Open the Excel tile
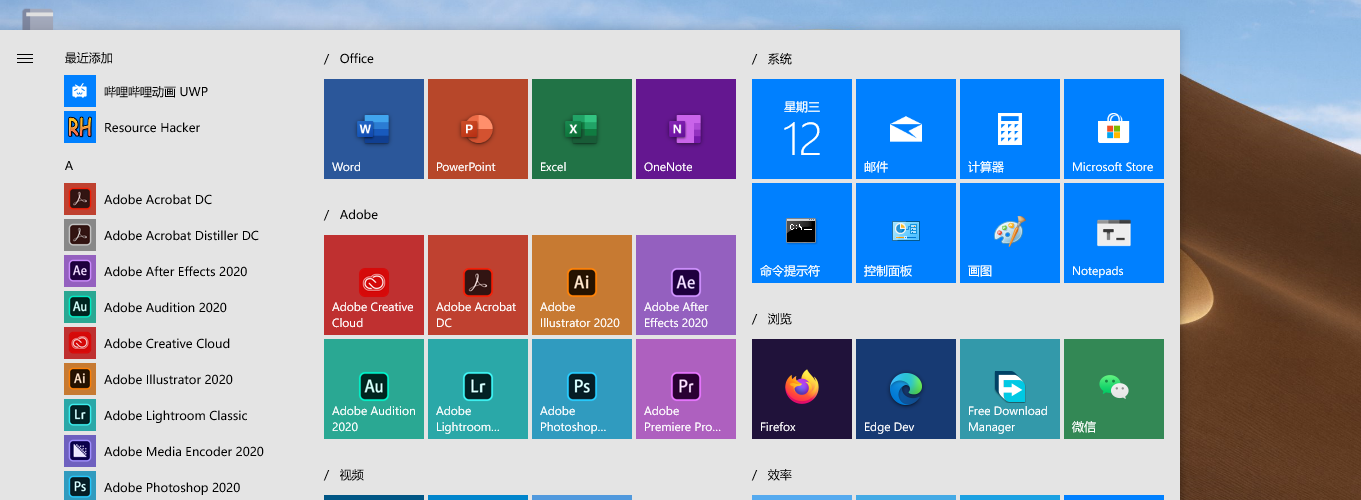 582,129
